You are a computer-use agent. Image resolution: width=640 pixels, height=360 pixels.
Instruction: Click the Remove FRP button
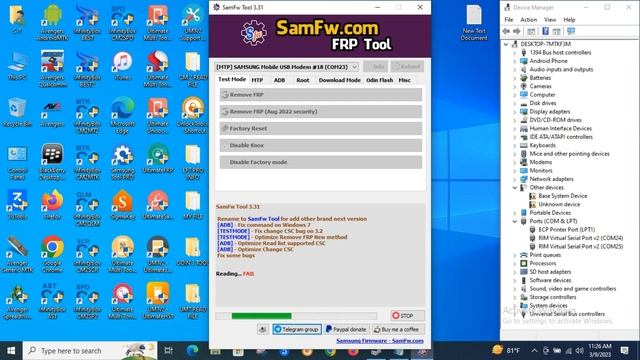321,95
